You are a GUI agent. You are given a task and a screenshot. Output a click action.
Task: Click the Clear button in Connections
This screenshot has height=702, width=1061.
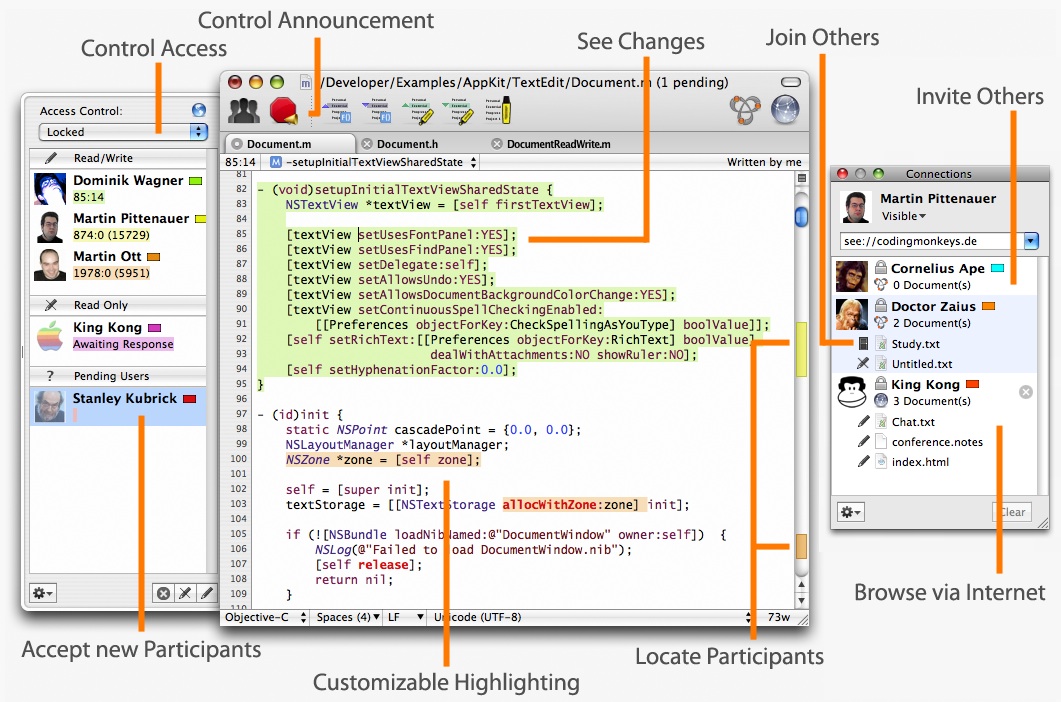point(1012,512)
